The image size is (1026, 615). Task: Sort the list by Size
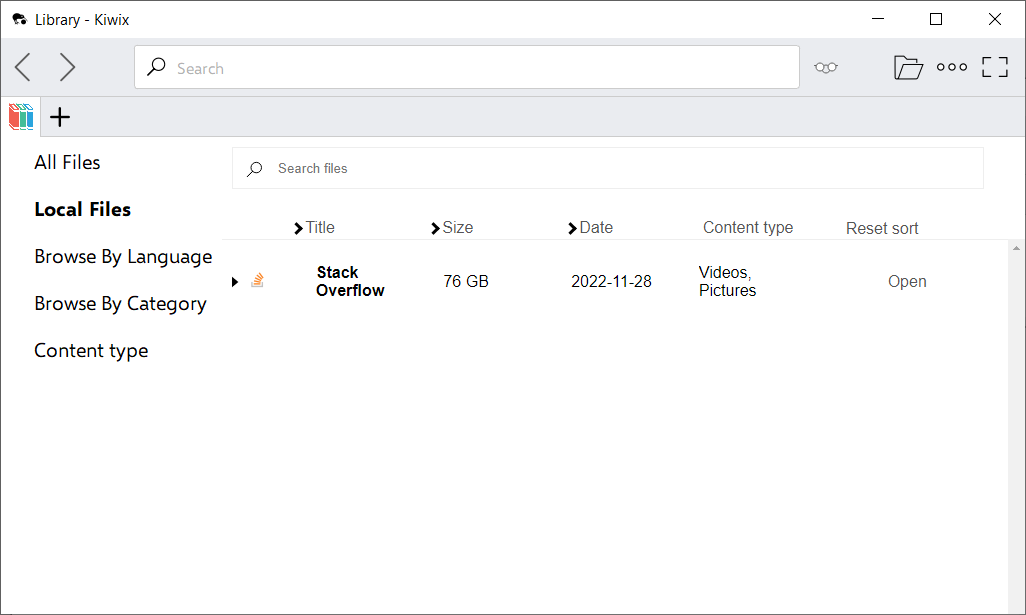(457, 227)
